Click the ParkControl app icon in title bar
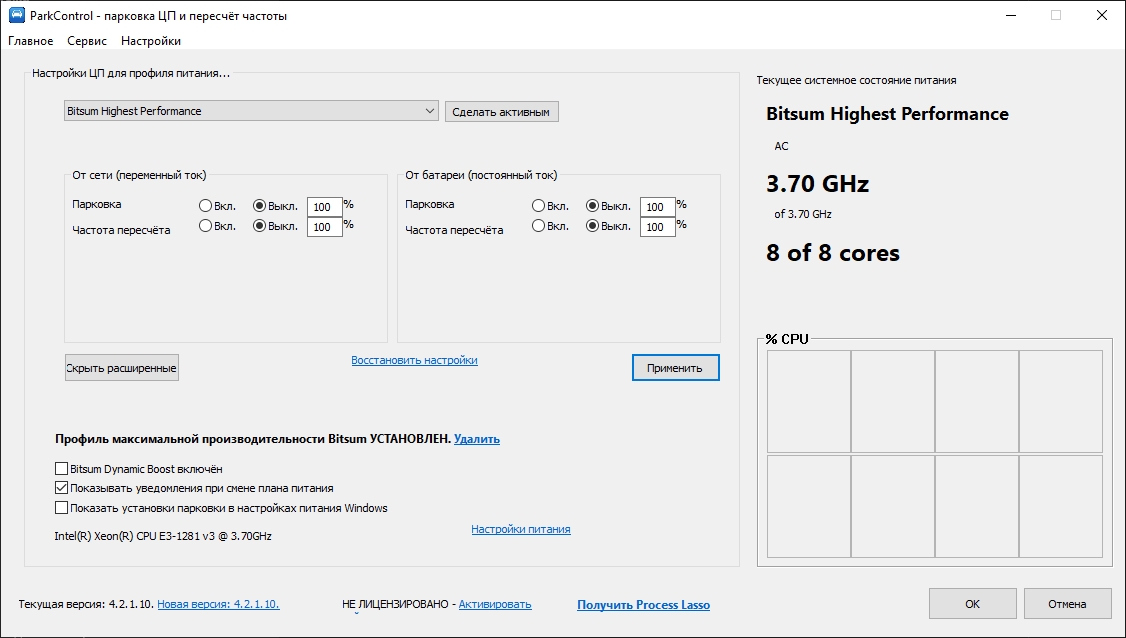1126x638 pixels. [16, 15]
